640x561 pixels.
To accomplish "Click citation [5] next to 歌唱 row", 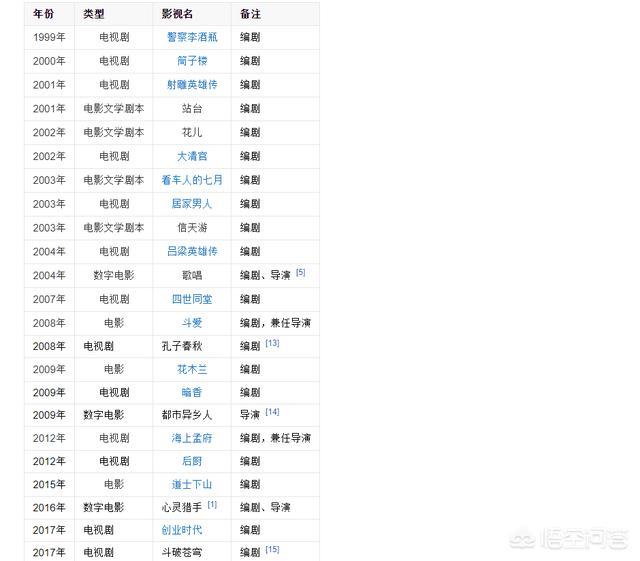I will click(x=300, y=272).
